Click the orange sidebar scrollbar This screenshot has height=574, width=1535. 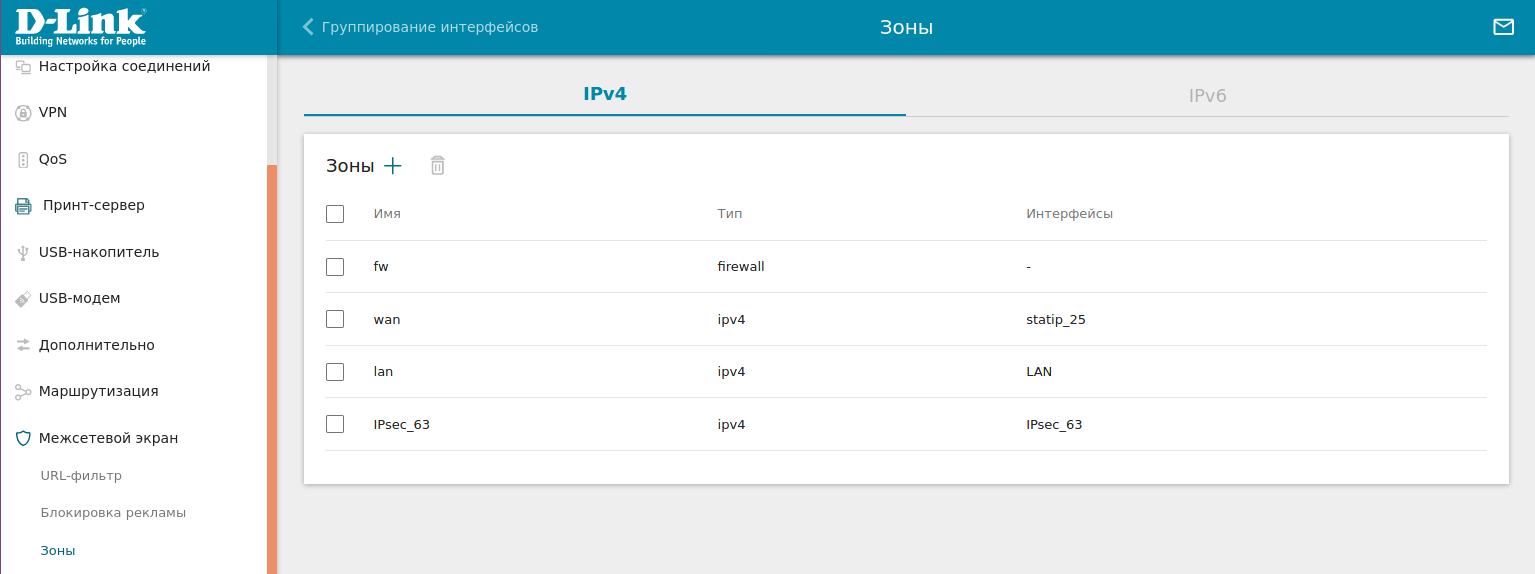pyautogui.click(x=272, y=370)
